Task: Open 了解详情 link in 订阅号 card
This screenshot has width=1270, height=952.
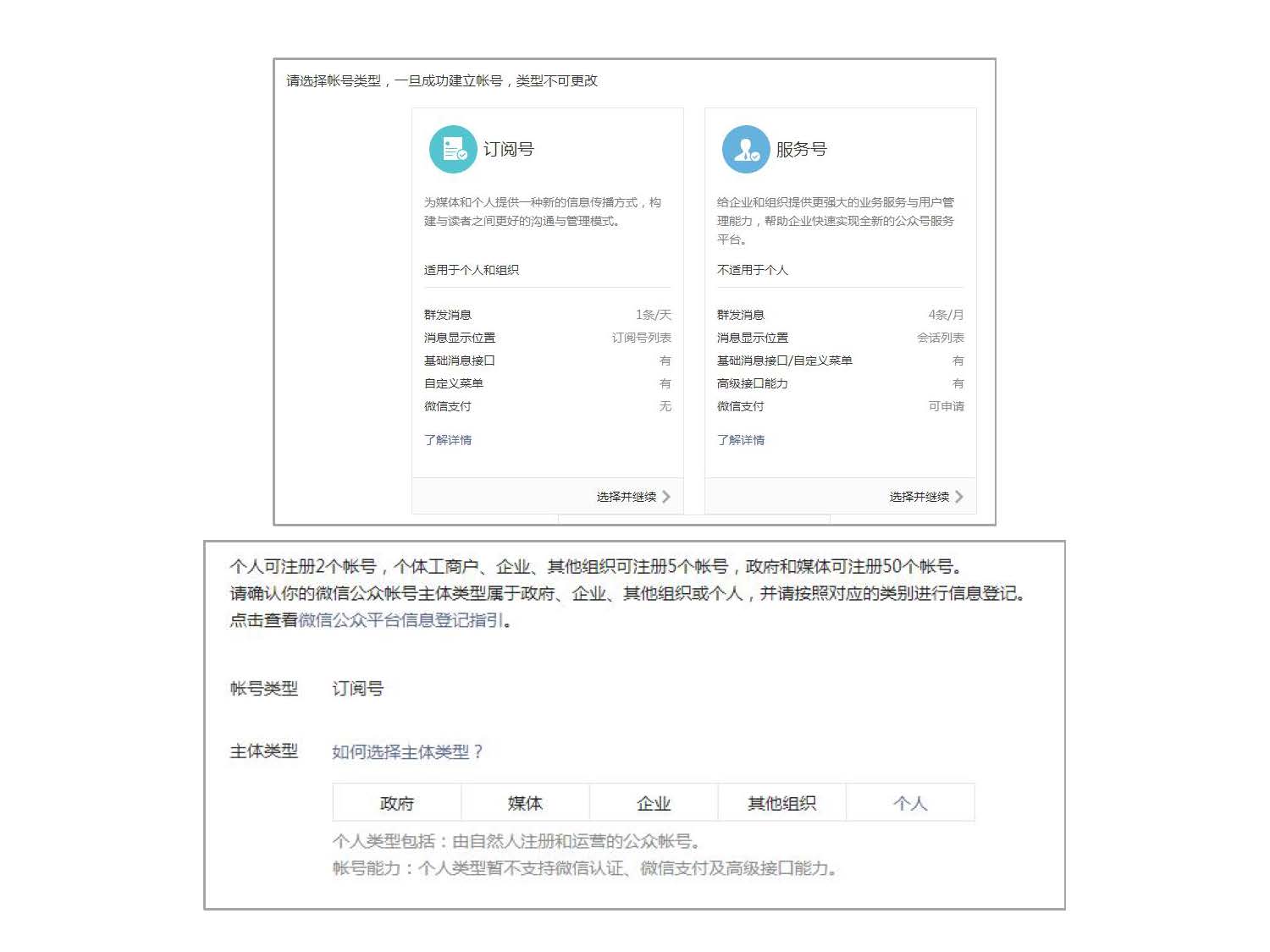Action: click(448, 440)
